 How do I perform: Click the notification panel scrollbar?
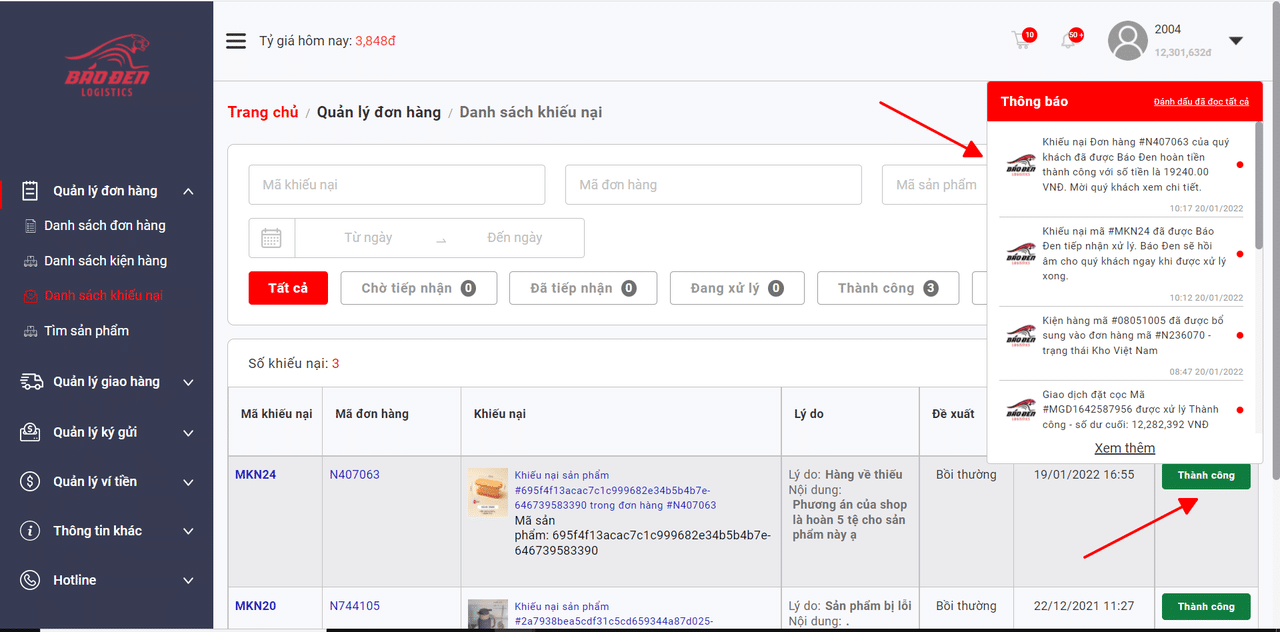(x=1258, y=190)
